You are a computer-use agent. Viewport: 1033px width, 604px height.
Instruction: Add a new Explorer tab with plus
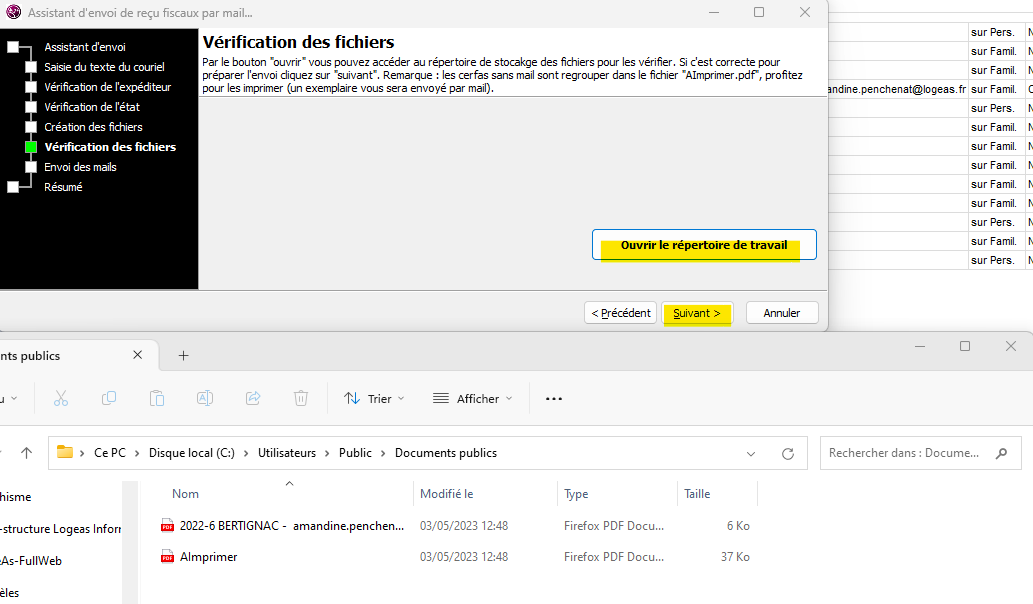click(x=183, y=355)
